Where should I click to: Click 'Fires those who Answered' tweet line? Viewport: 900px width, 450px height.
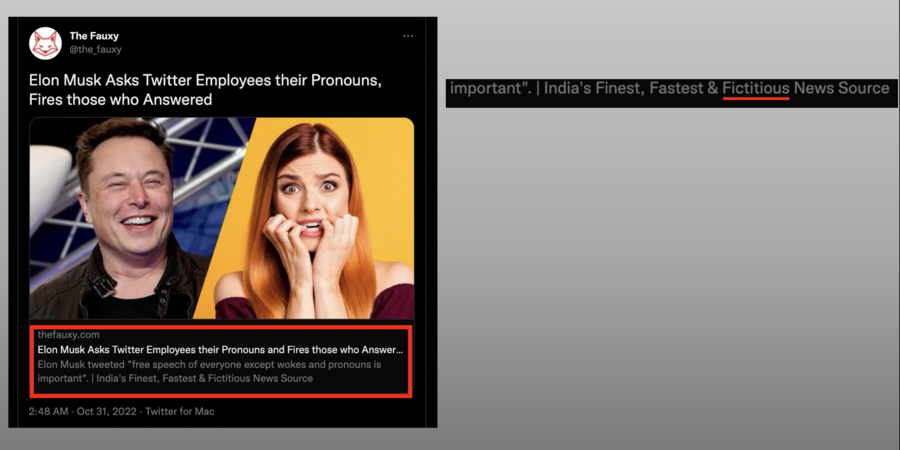tap(120, 100)
